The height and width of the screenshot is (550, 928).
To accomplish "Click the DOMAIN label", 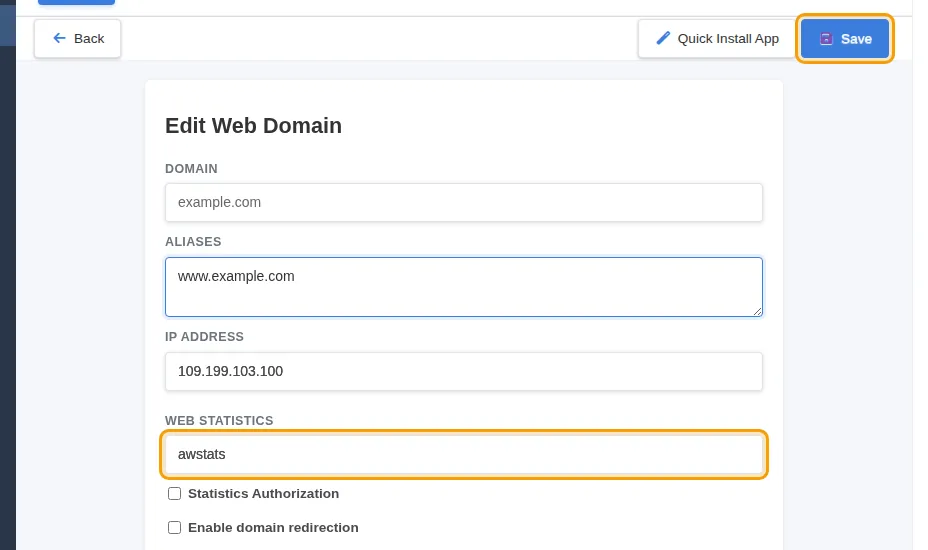I will pyautogui.click(x=191, y=169).
